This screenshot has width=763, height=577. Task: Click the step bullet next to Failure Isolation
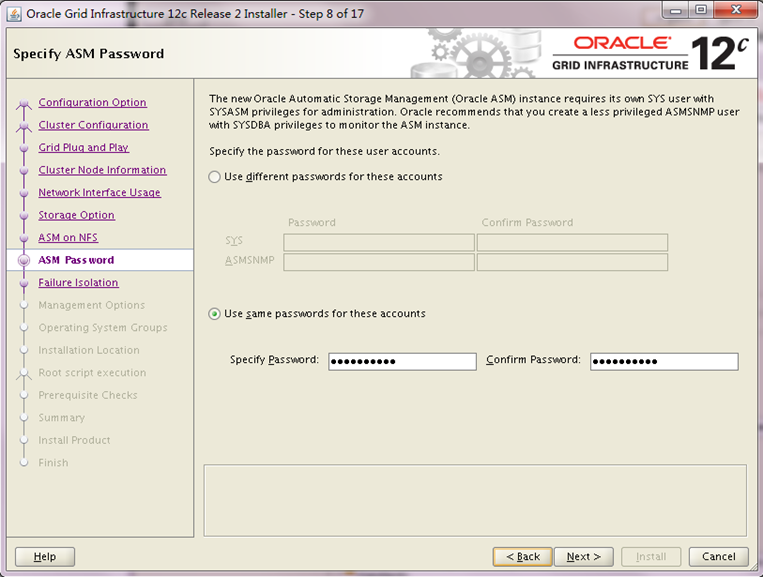[24, 283]
